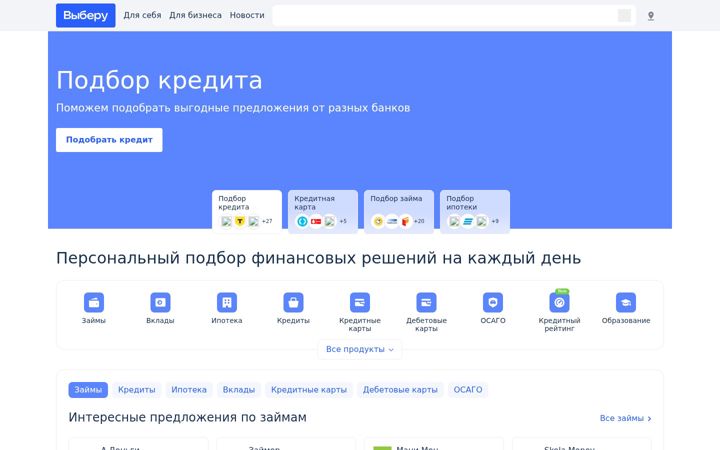Click the +5 counter in Кредитная карта card
Screen dimensions: 720x450
coord(343,221)
